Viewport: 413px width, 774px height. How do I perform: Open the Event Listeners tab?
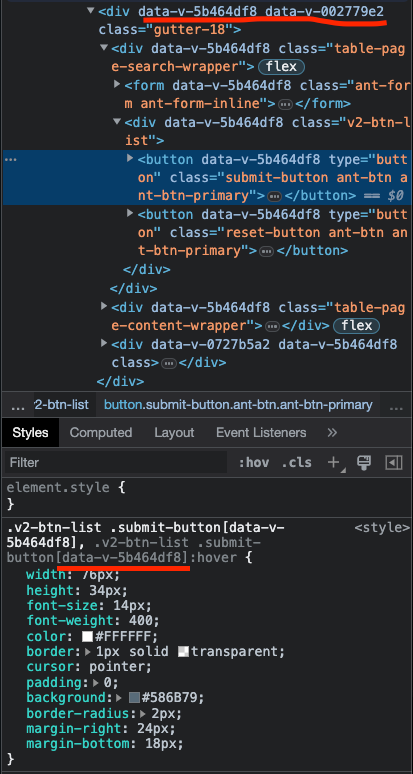pyautogui.click(x=261, y=433)
